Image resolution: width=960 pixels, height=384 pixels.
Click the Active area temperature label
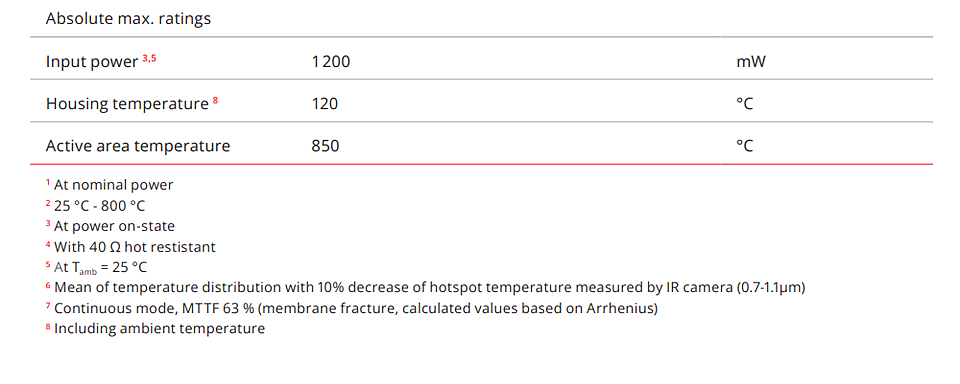(138, 146)
